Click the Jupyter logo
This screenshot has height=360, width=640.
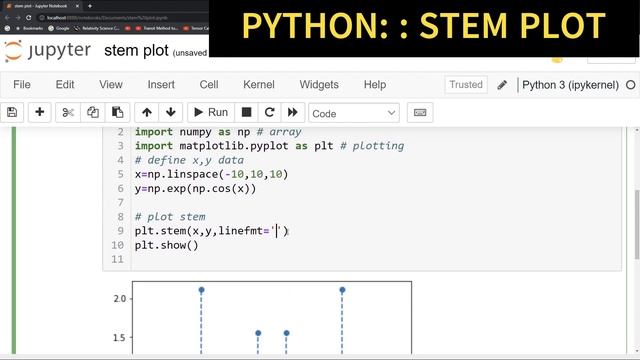point(47,51)
